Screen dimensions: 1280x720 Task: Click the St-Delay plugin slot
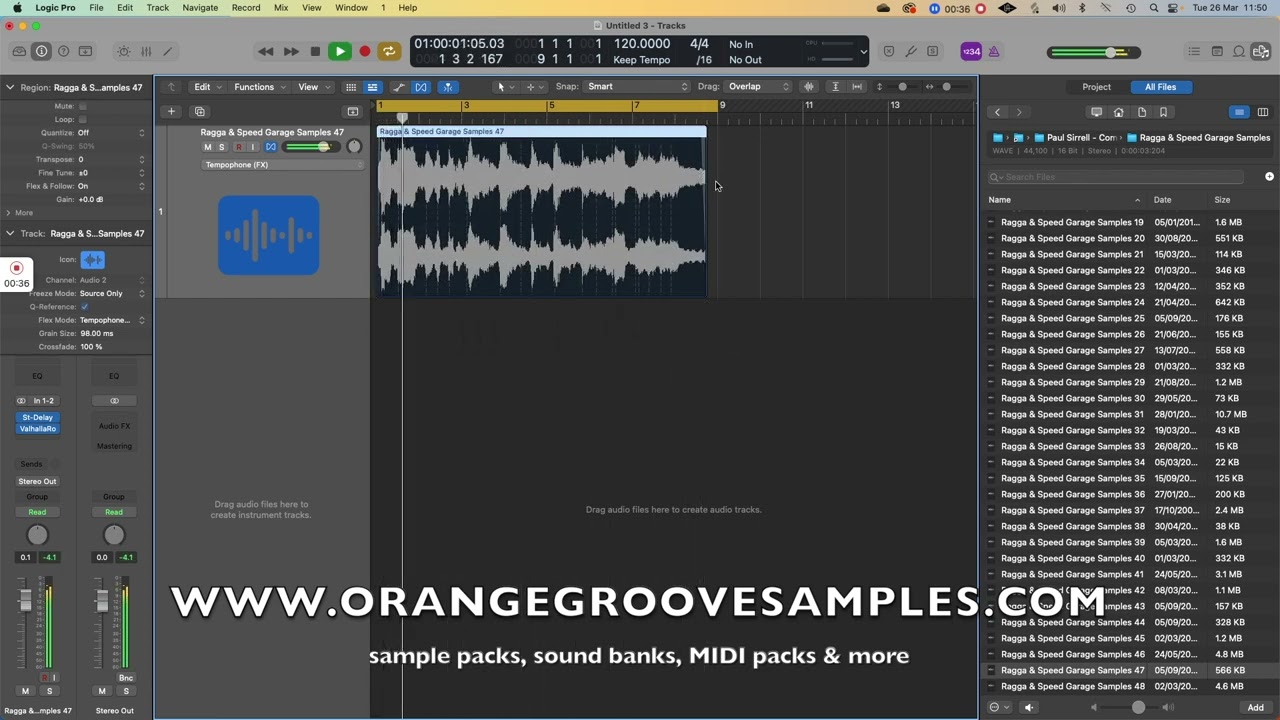click(x=37, y=418)
